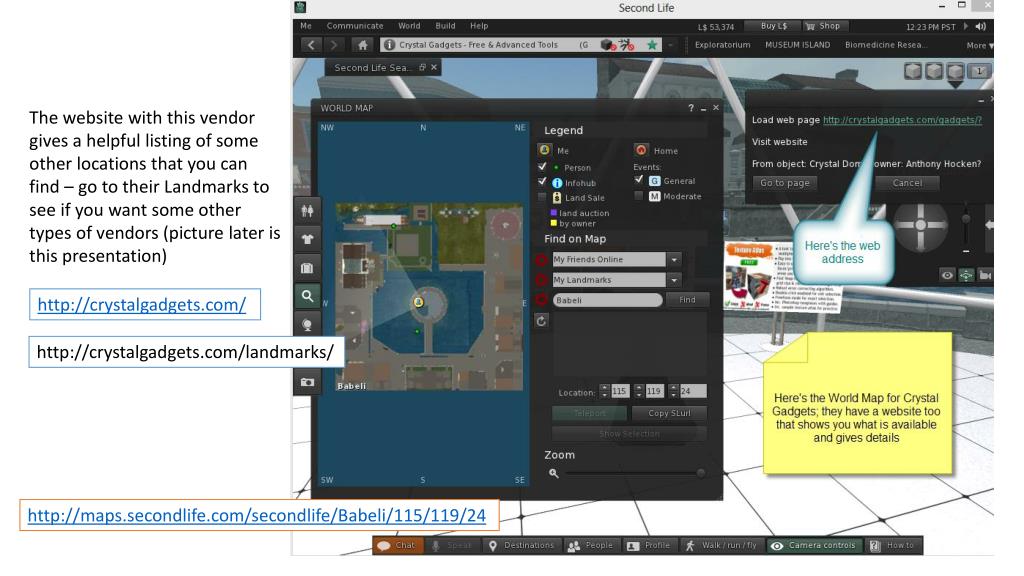This screenshot has width=1024, height=576.
Task: Click the green favorite star in address bar
Action: [653, 45]
